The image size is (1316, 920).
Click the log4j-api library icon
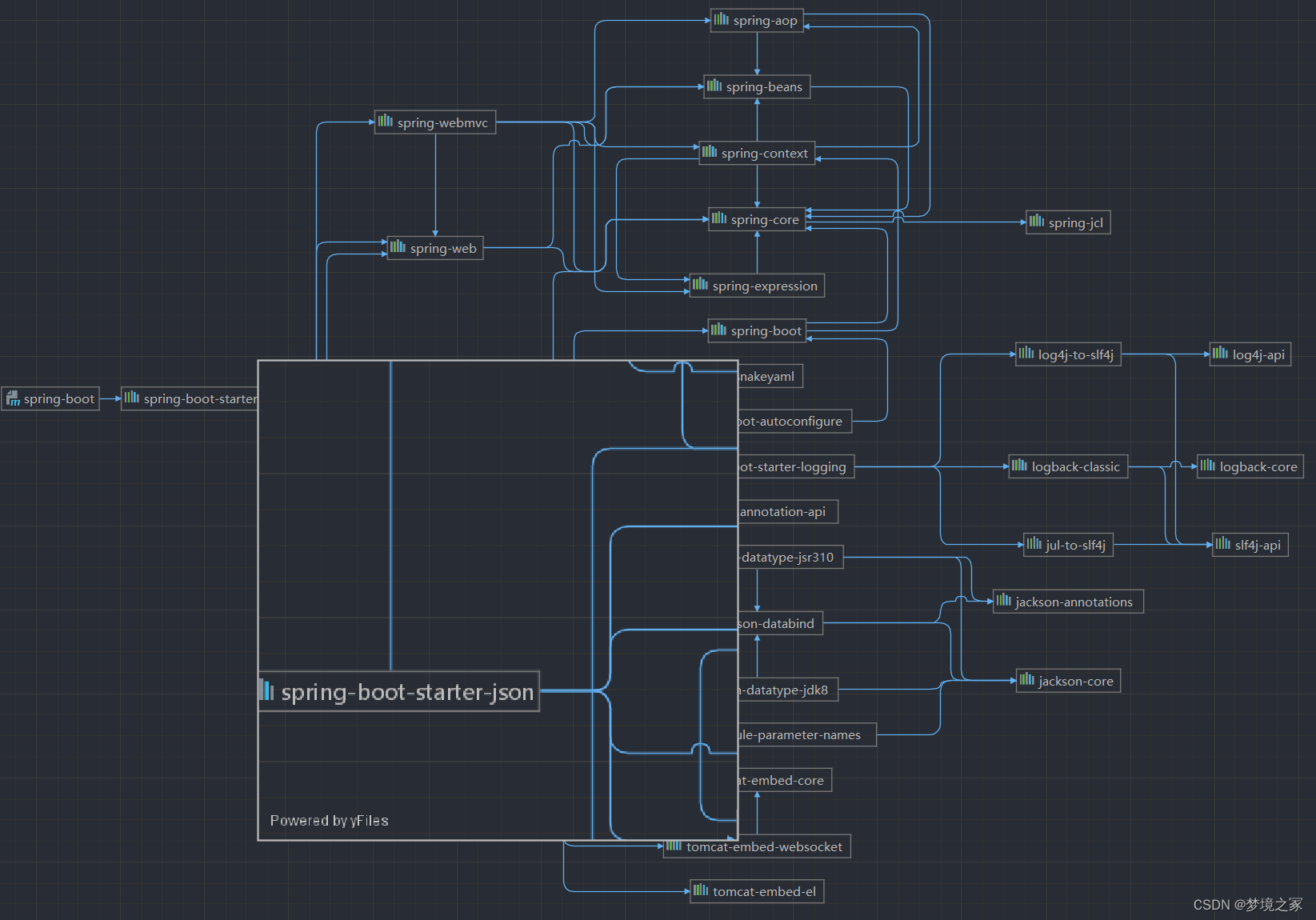pos(1220,352)
